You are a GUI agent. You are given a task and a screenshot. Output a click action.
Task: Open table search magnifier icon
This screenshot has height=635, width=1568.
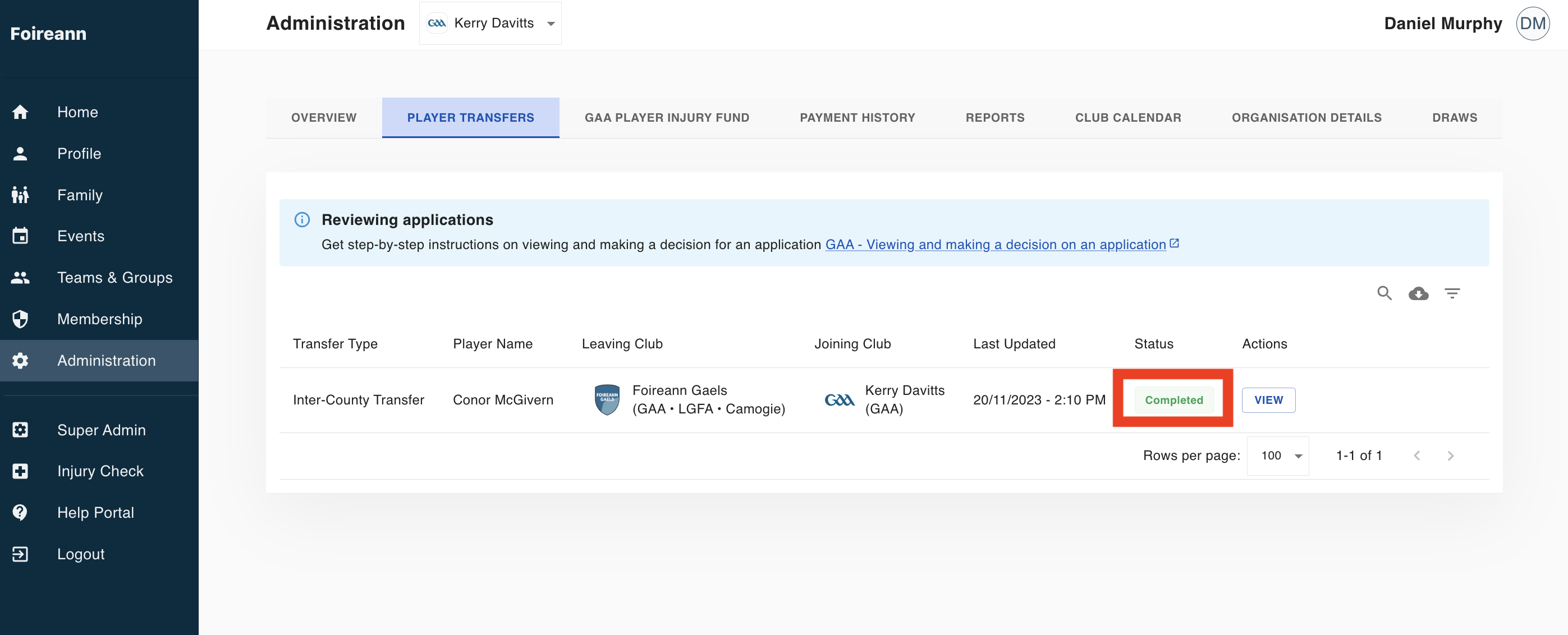(x=1384, y=293)
